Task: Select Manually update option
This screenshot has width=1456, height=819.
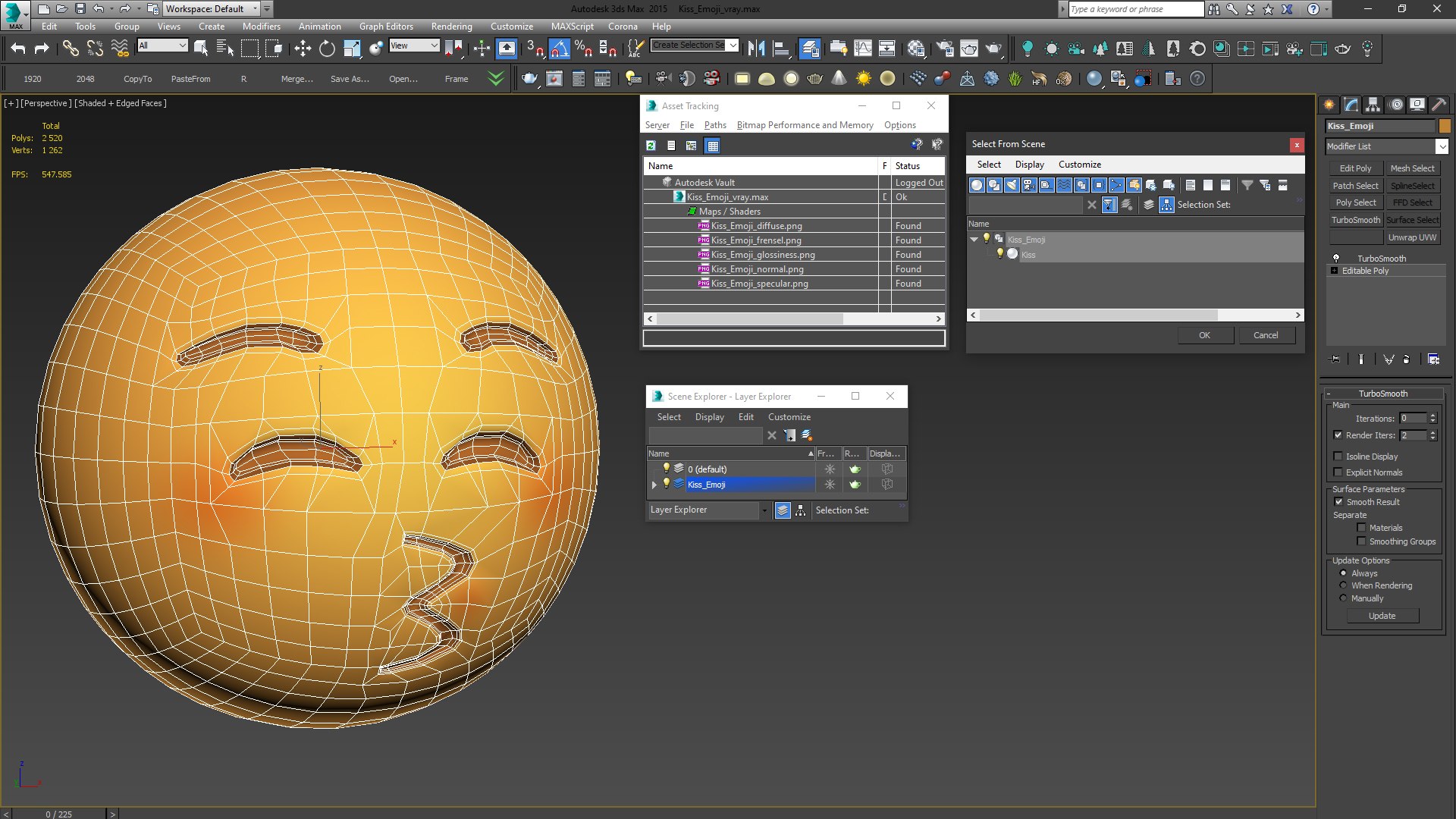Action: pos(1343,598)
